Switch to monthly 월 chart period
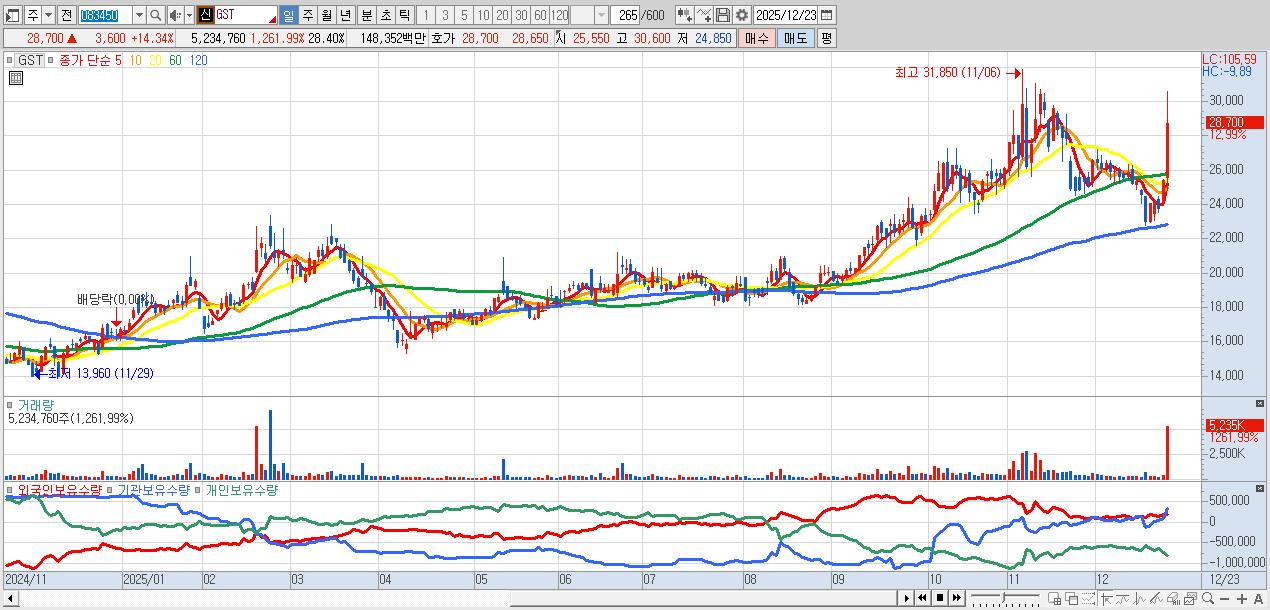 (x=326, y=15)
